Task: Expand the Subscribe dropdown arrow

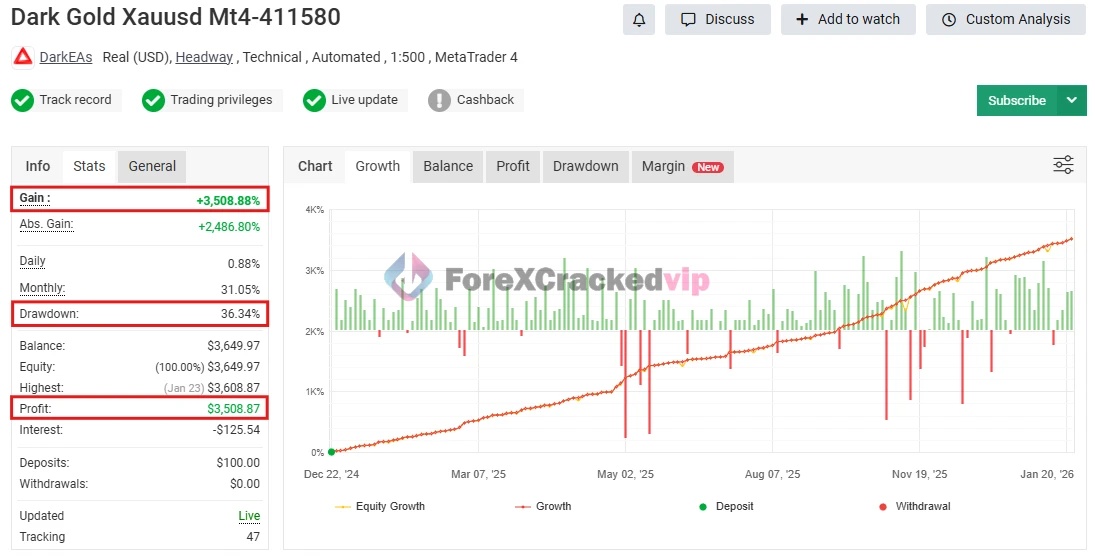Action: pos(1072,100)
